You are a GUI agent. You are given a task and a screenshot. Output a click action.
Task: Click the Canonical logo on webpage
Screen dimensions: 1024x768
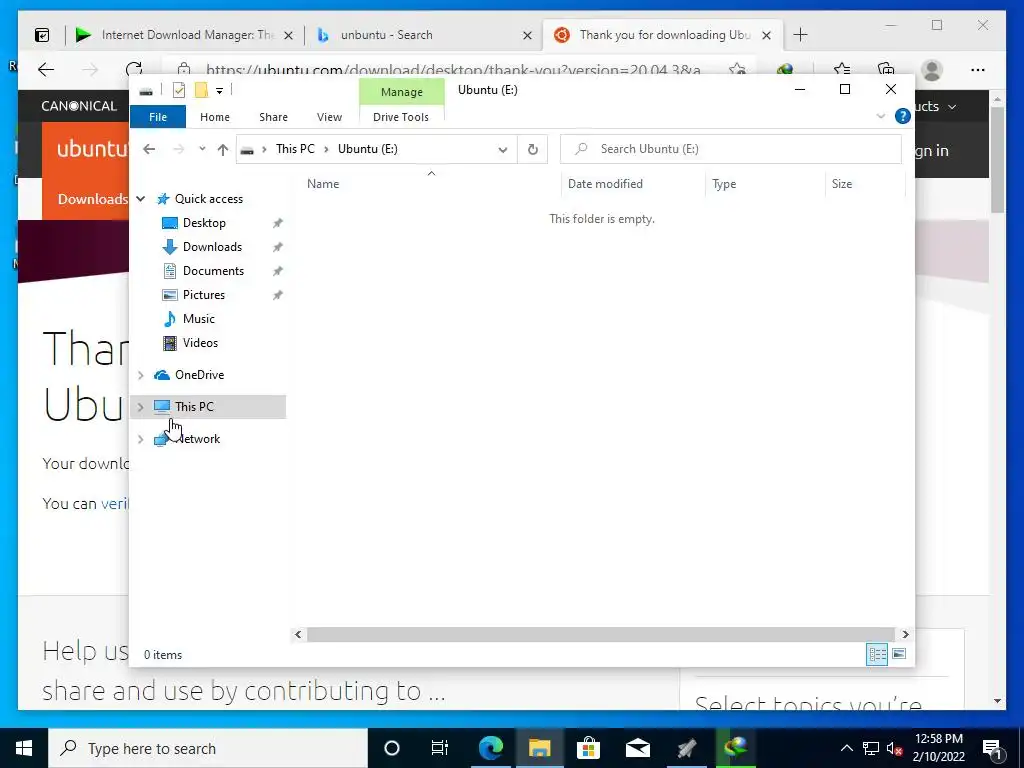tap(79, 106)
